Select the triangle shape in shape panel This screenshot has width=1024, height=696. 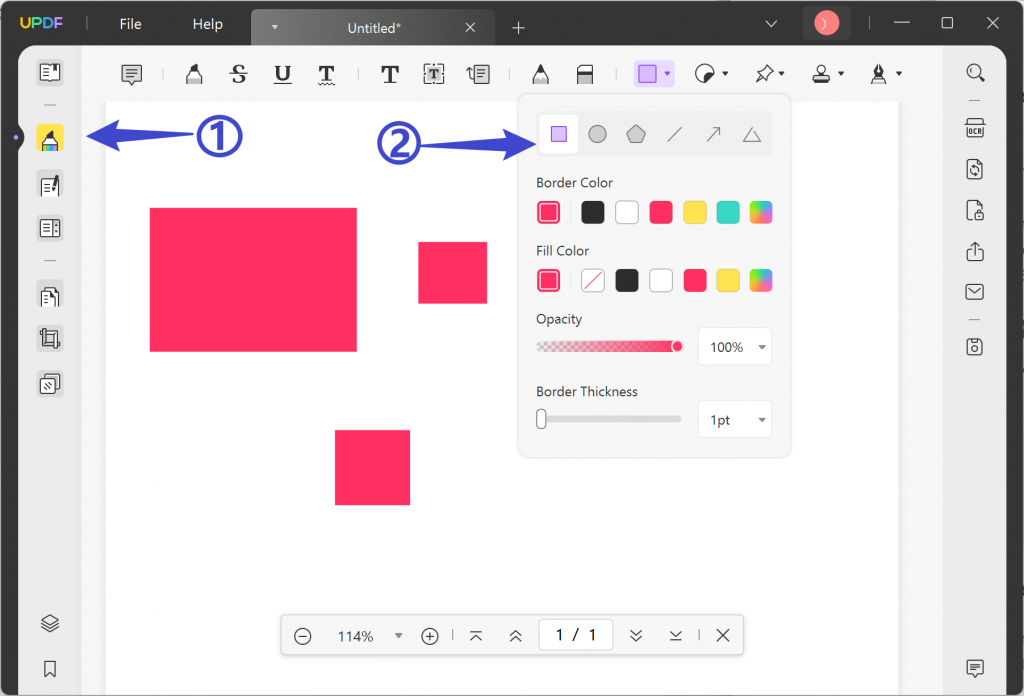[x=751, y=133]
